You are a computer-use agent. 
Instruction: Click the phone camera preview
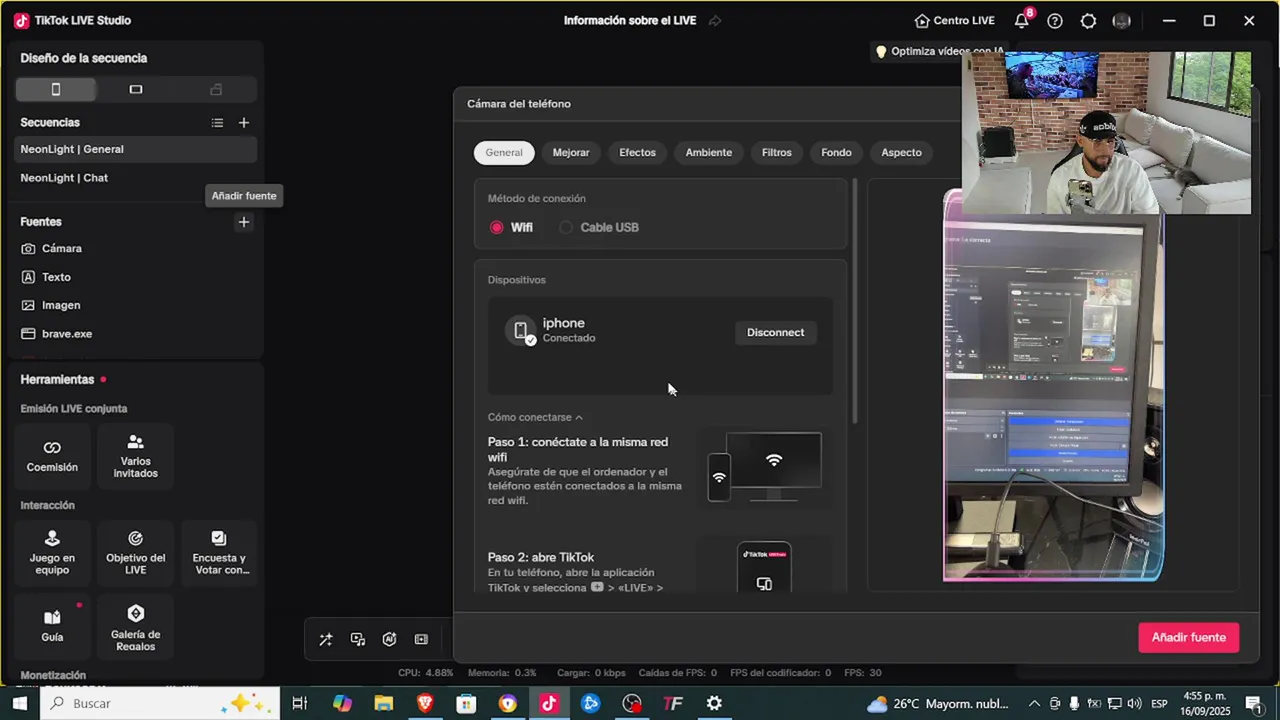[1053, 385]
